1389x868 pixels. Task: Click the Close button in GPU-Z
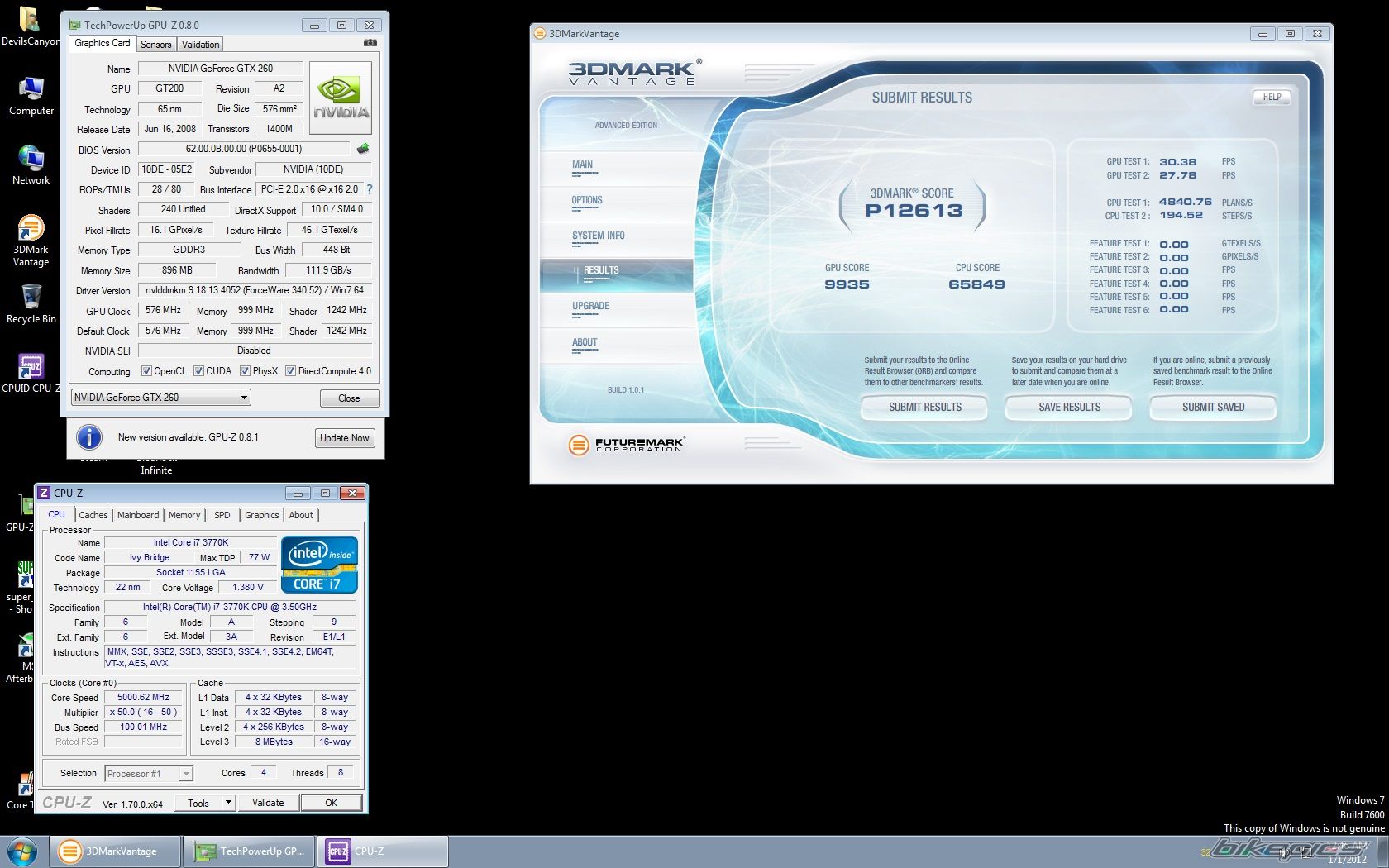click(x=349, y=398)
